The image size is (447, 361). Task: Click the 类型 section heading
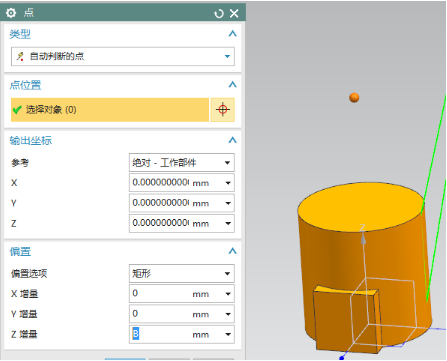[20, 34]
